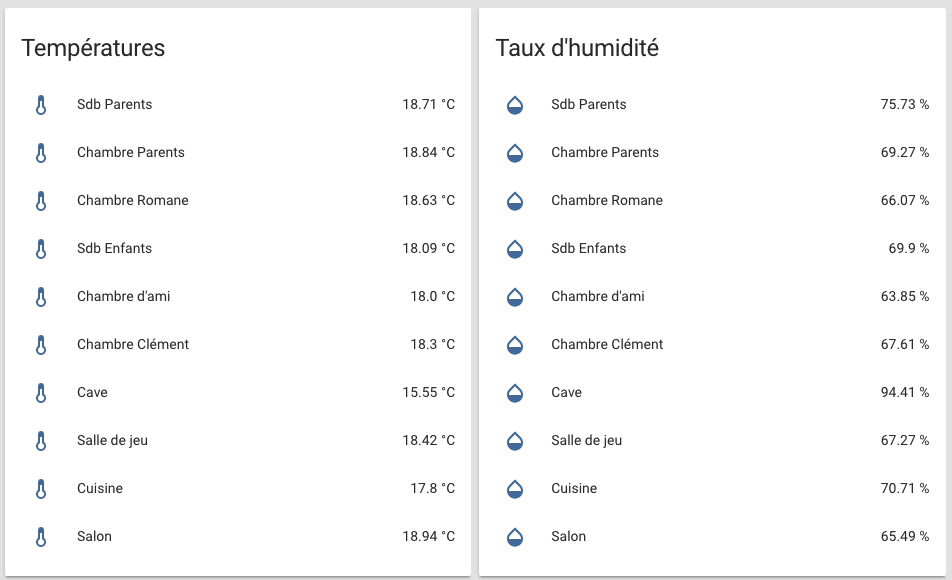Click the 18.42 °C Salle de jeu reading
The image size is (952, 580).
pyautogui.click(x=428, y=441)
